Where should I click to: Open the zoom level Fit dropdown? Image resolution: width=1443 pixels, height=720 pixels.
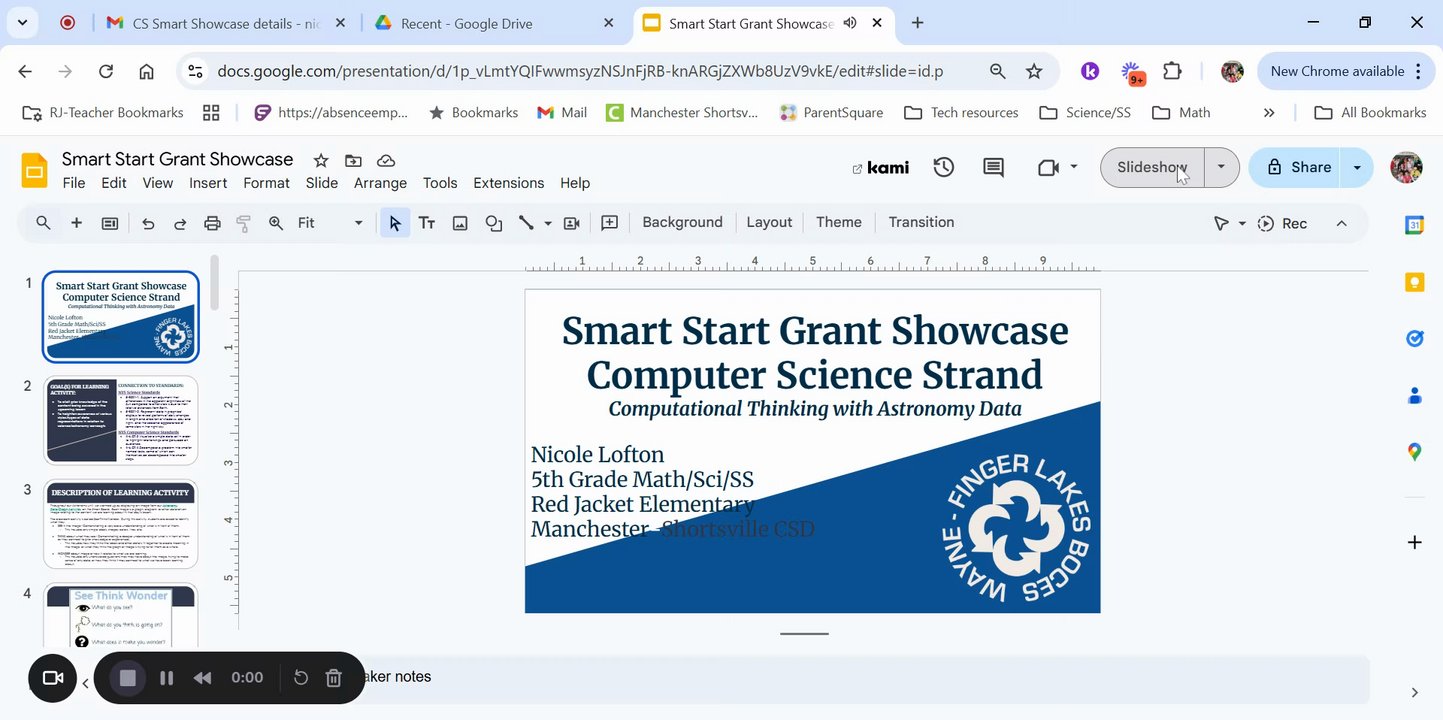point(330,223)
